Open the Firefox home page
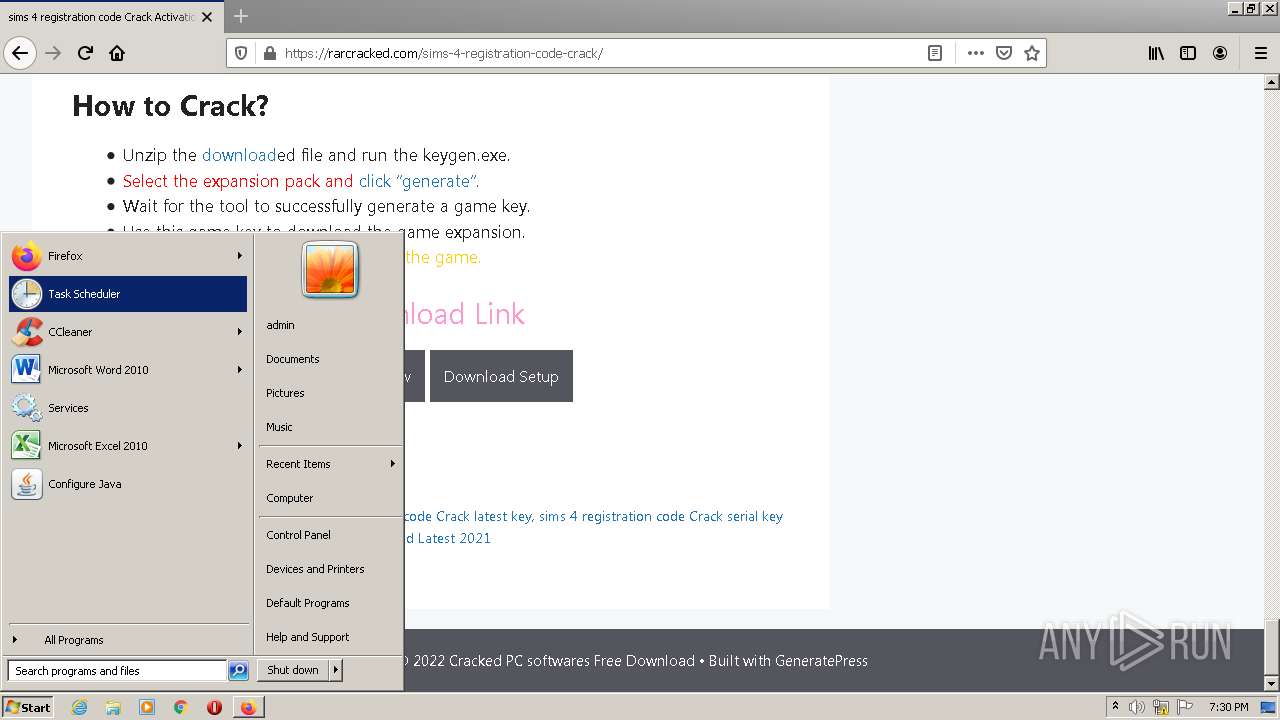 [x=117, y=53]
